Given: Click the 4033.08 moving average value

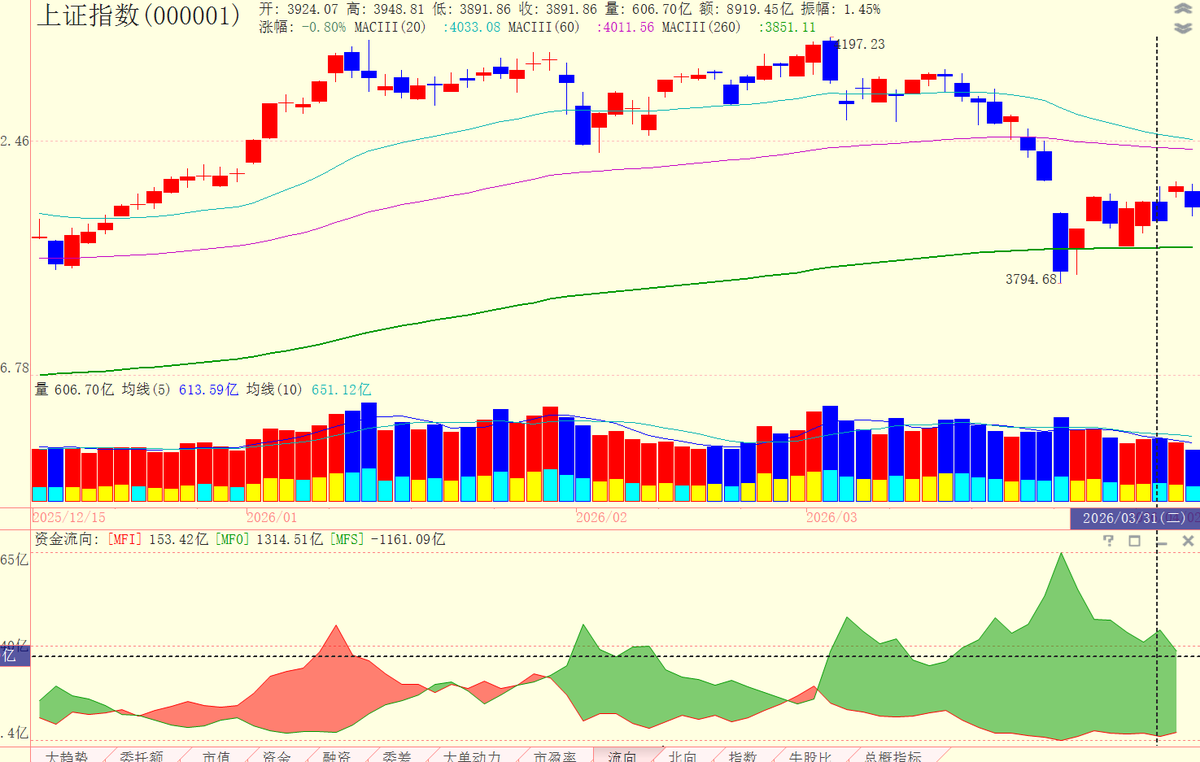Looking at the screenshot, I should point(470,27).
